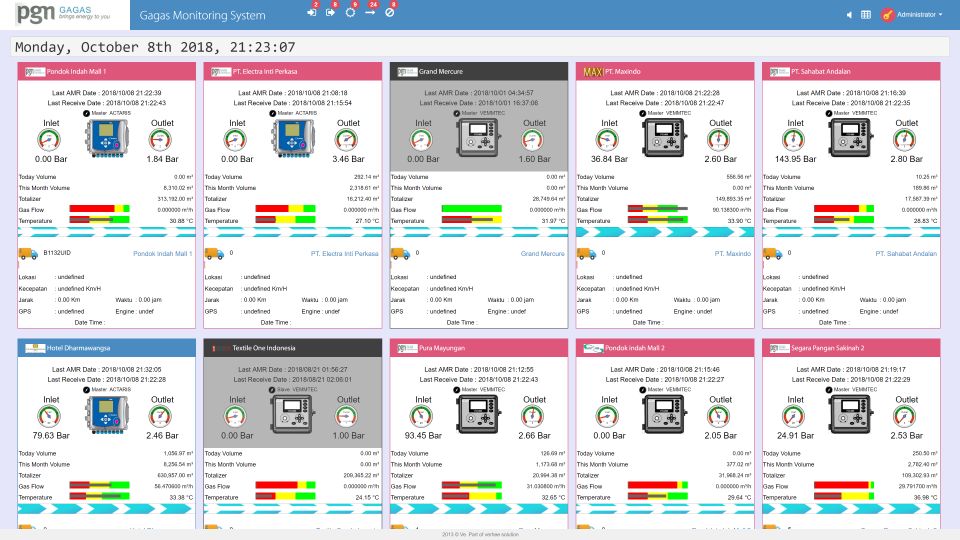Select the Hotel Dharmawangsa panel header

coord(107,347)
